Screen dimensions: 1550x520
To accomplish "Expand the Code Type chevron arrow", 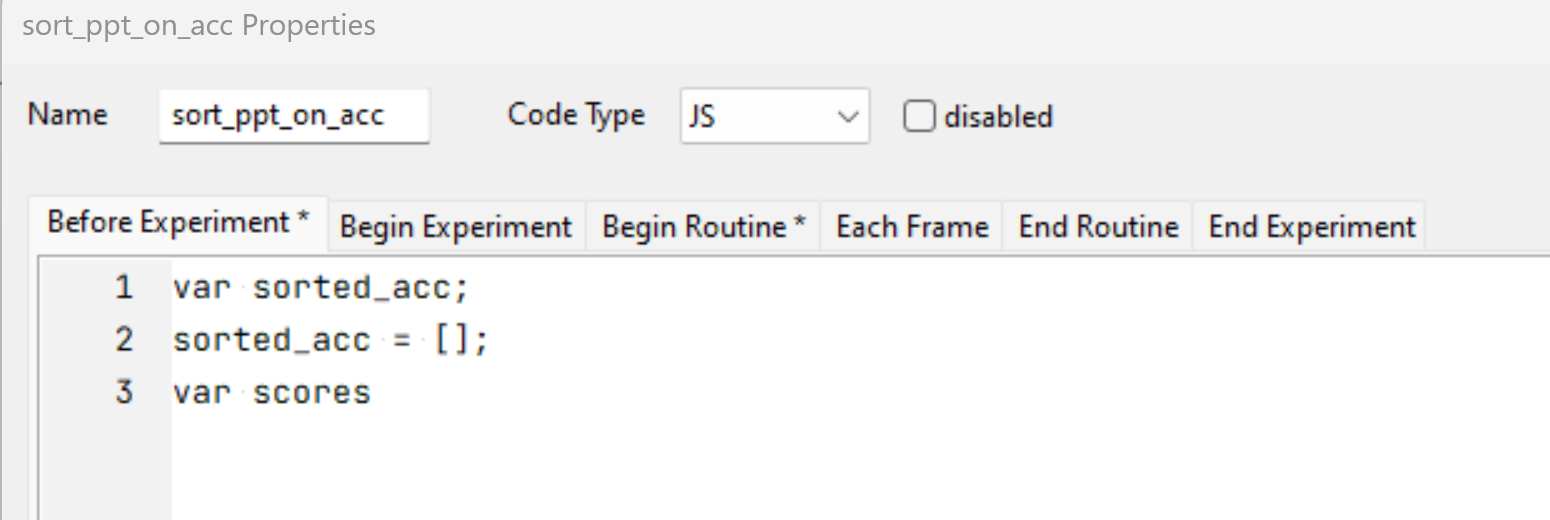I will 847,117.
